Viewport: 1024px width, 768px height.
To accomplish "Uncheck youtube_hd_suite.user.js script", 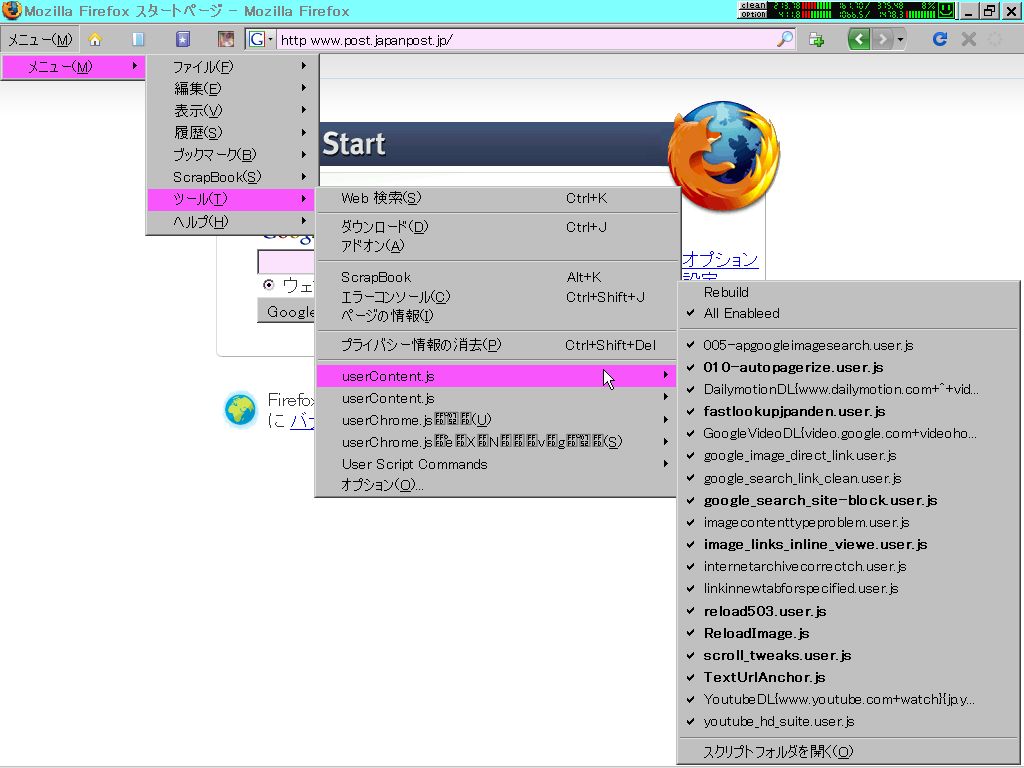I will coord(778,721).
